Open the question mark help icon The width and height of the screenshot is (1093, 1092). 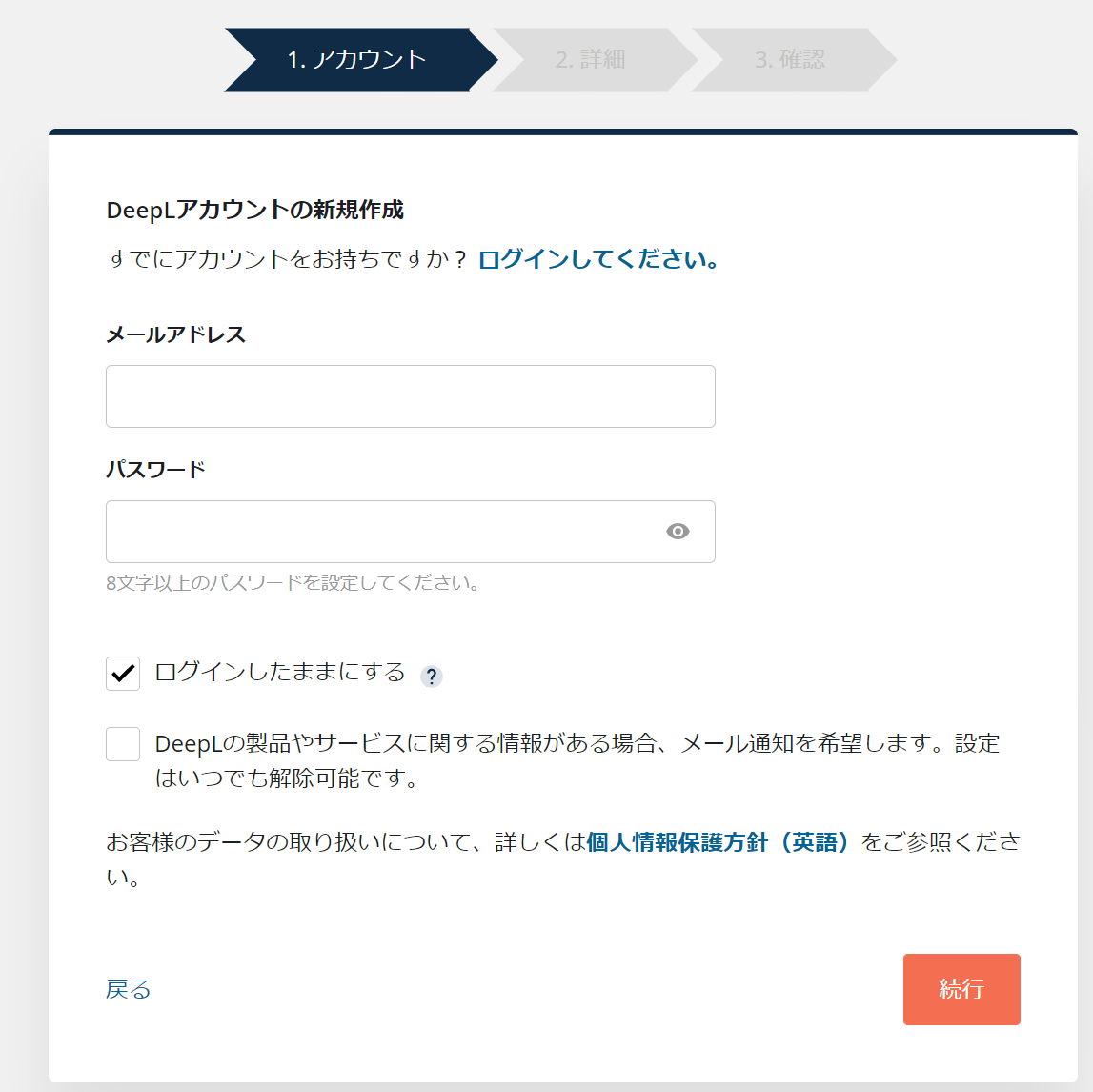[x=432, y=676]
